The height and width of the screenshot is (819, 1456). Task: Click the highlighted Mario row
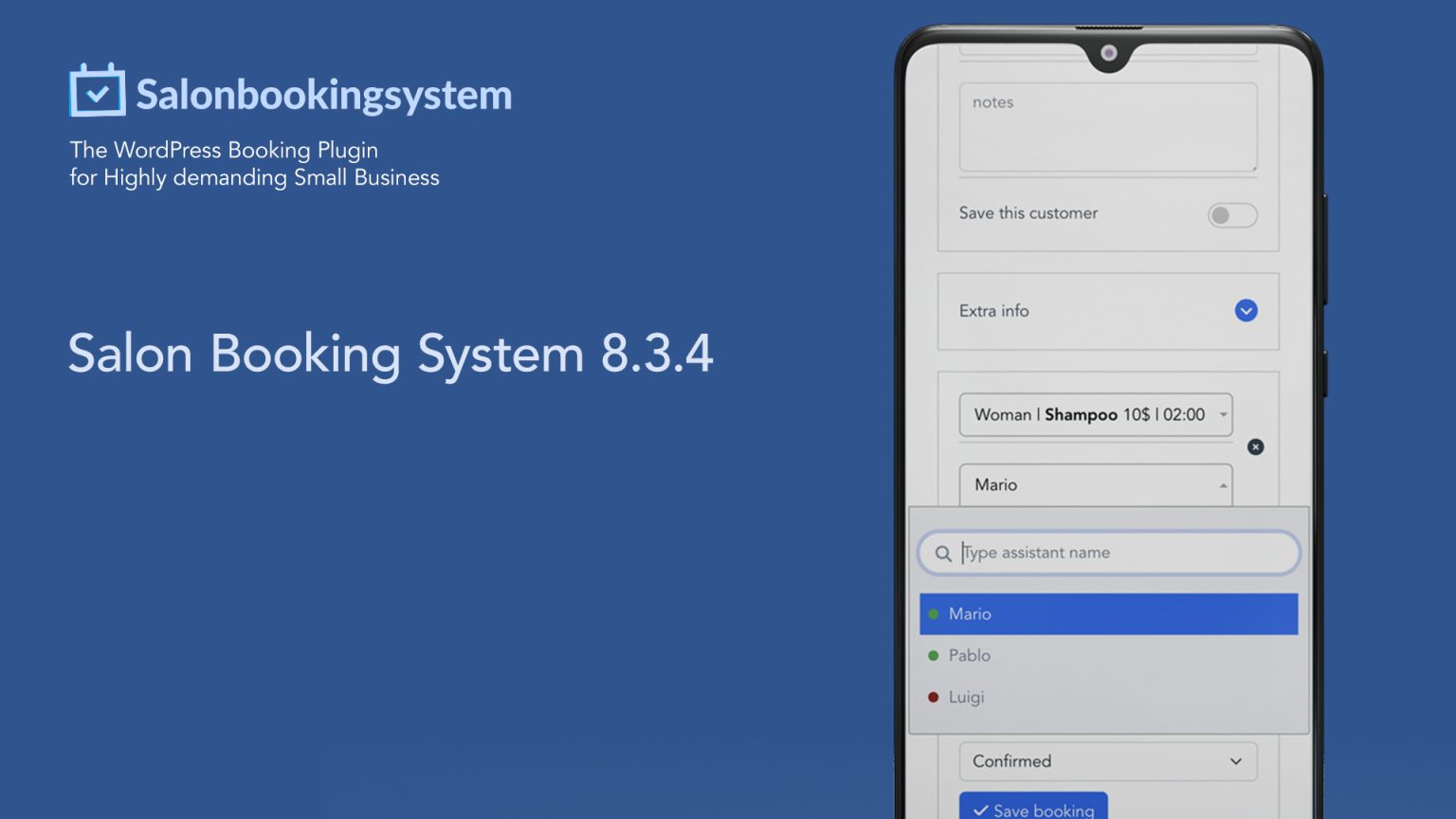coord(1107,613)
